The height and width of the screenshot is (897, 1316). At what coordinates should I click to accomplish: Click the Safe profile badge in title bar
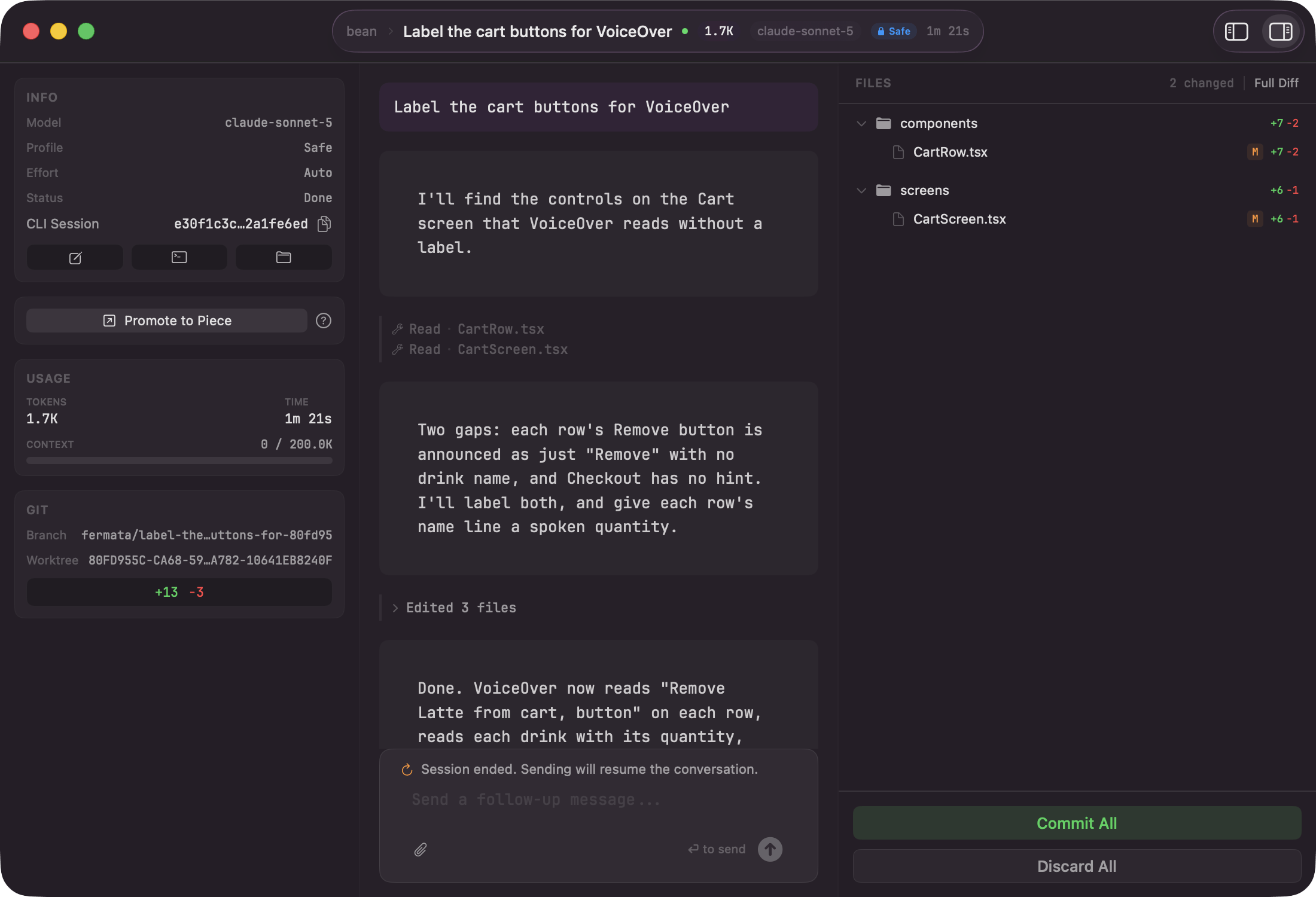point(894,31)
